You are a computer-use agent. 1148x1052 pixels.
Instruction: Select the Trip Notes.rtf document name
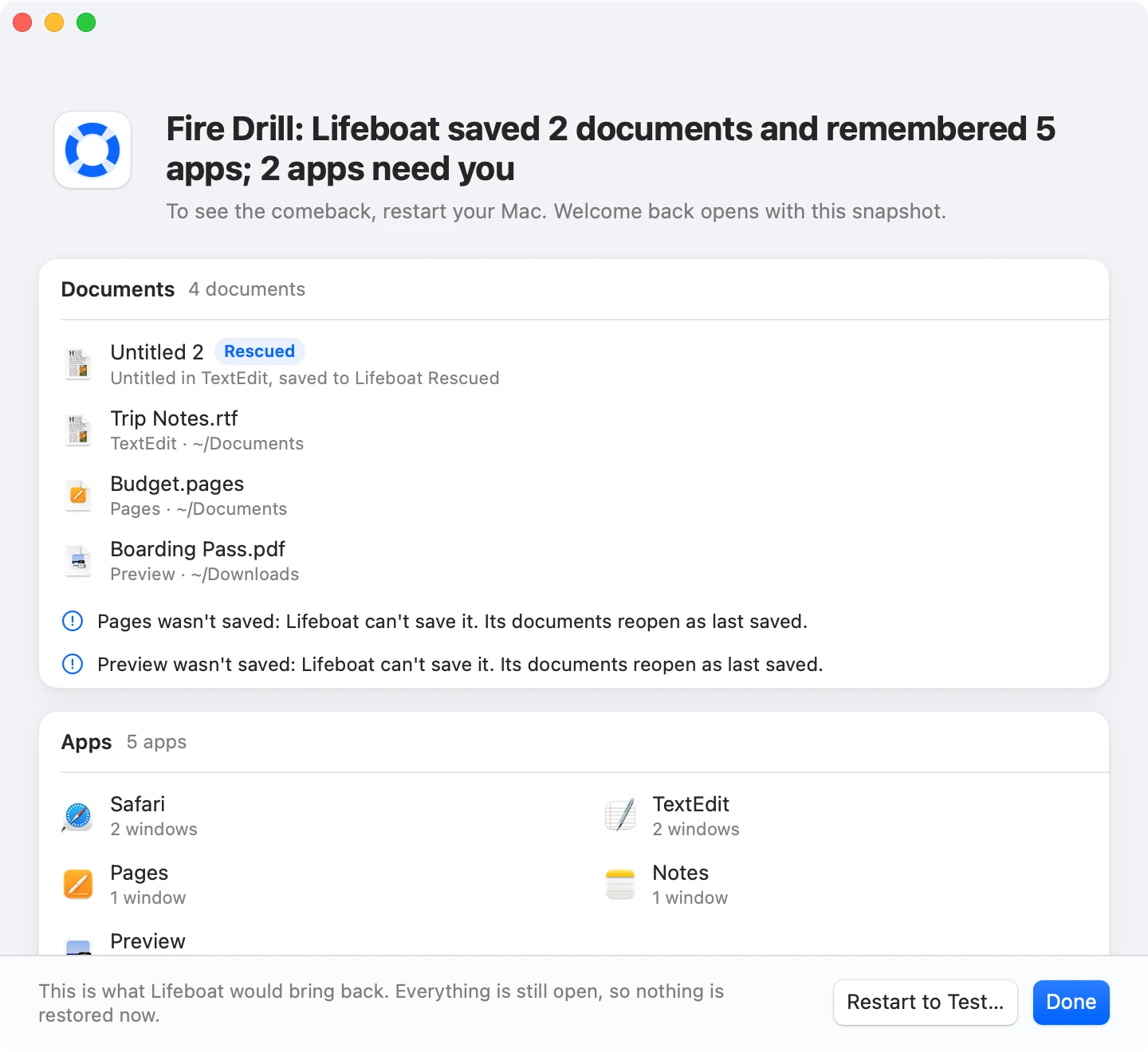(x=174, y=418)
